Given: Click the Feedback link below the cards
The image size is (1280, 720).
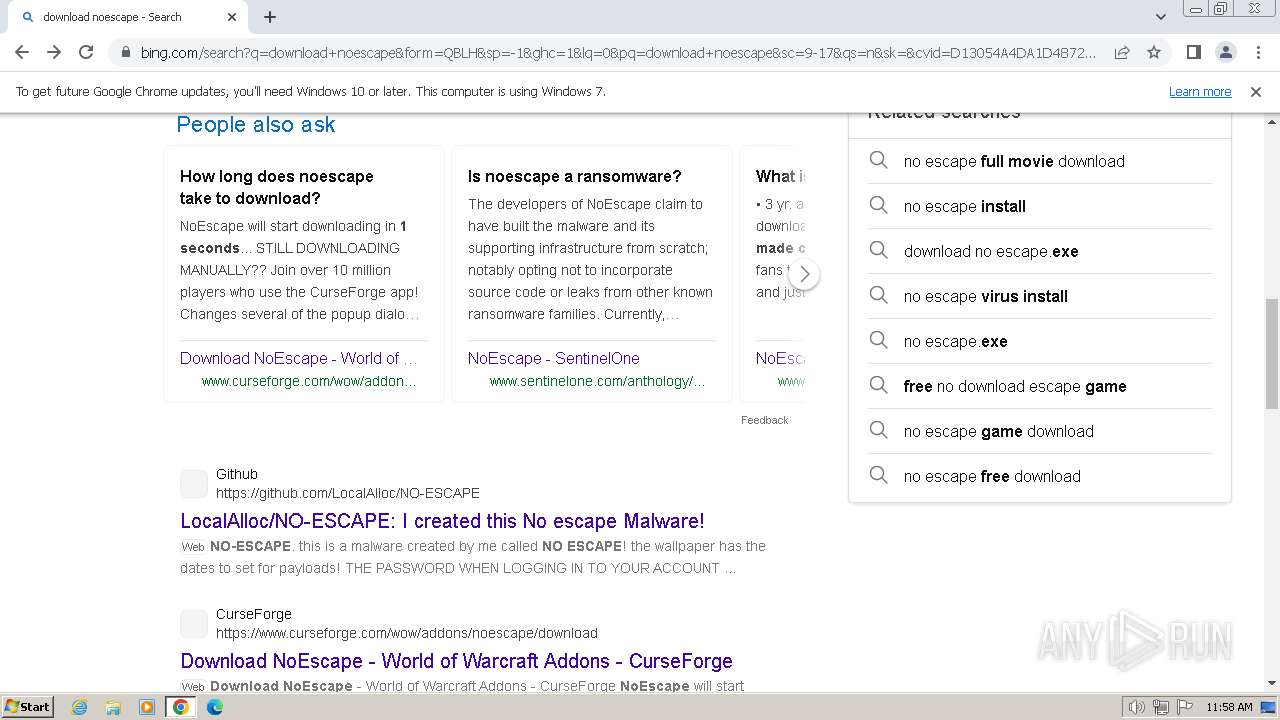Looking at the screenshot, I should (765, 420).
